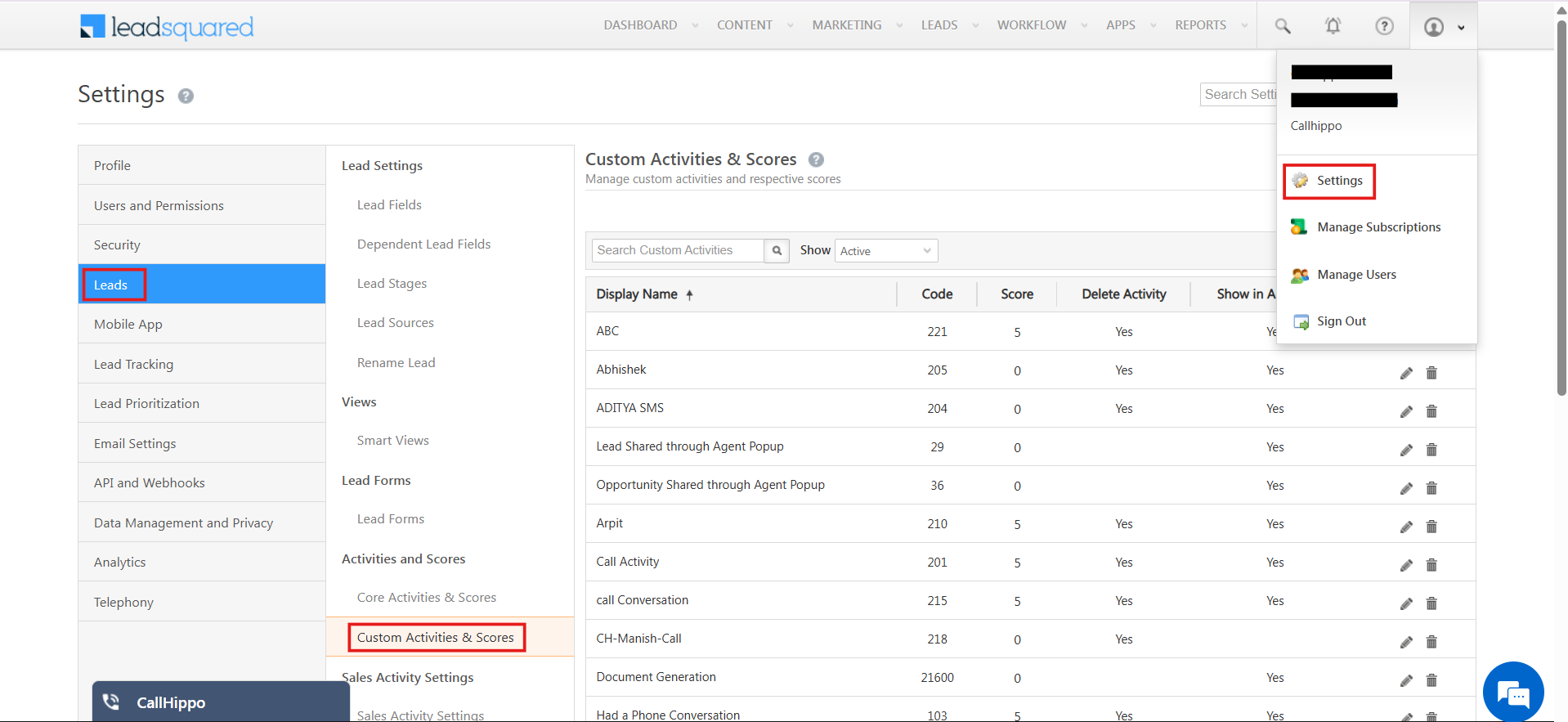
Task: Delete the Document Generation activity
Action: click(1431, 680)
